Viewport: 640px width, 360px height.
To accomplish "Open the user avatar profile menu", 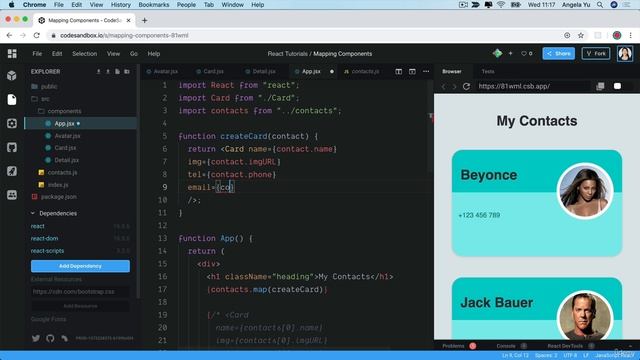I will [x=625, y=53].
